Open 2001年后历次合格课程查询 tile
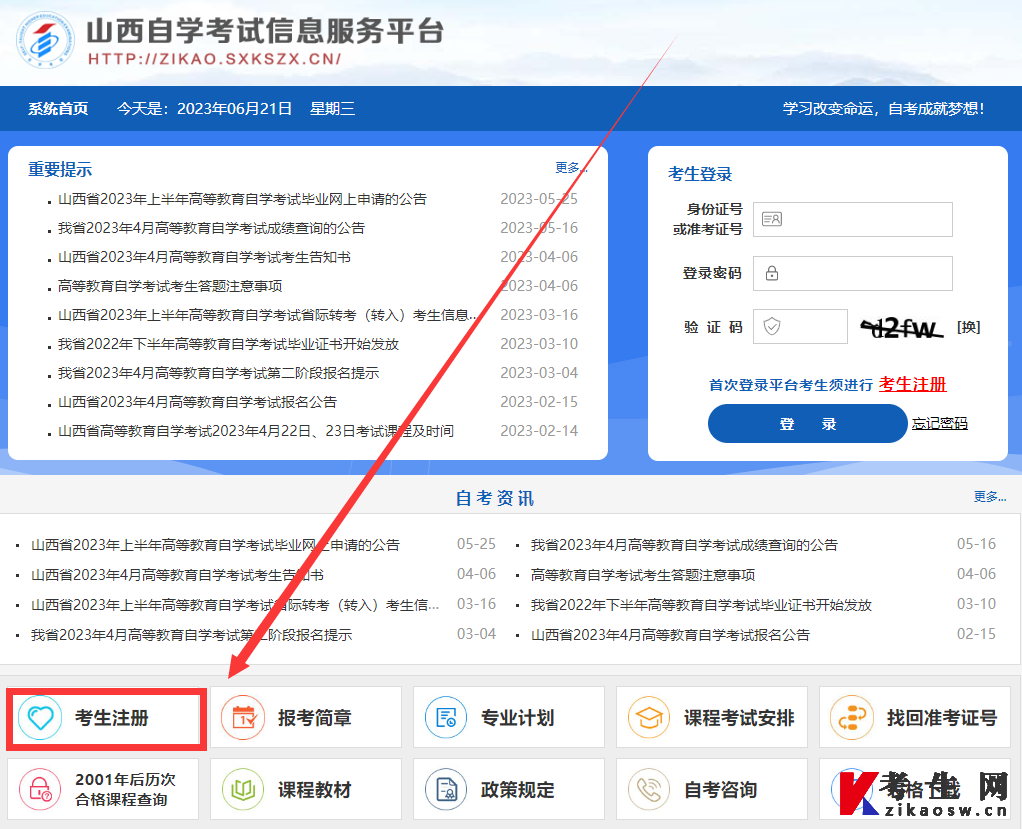Image resolution: width=1022 pixels, height=829 pixels. 103,789
